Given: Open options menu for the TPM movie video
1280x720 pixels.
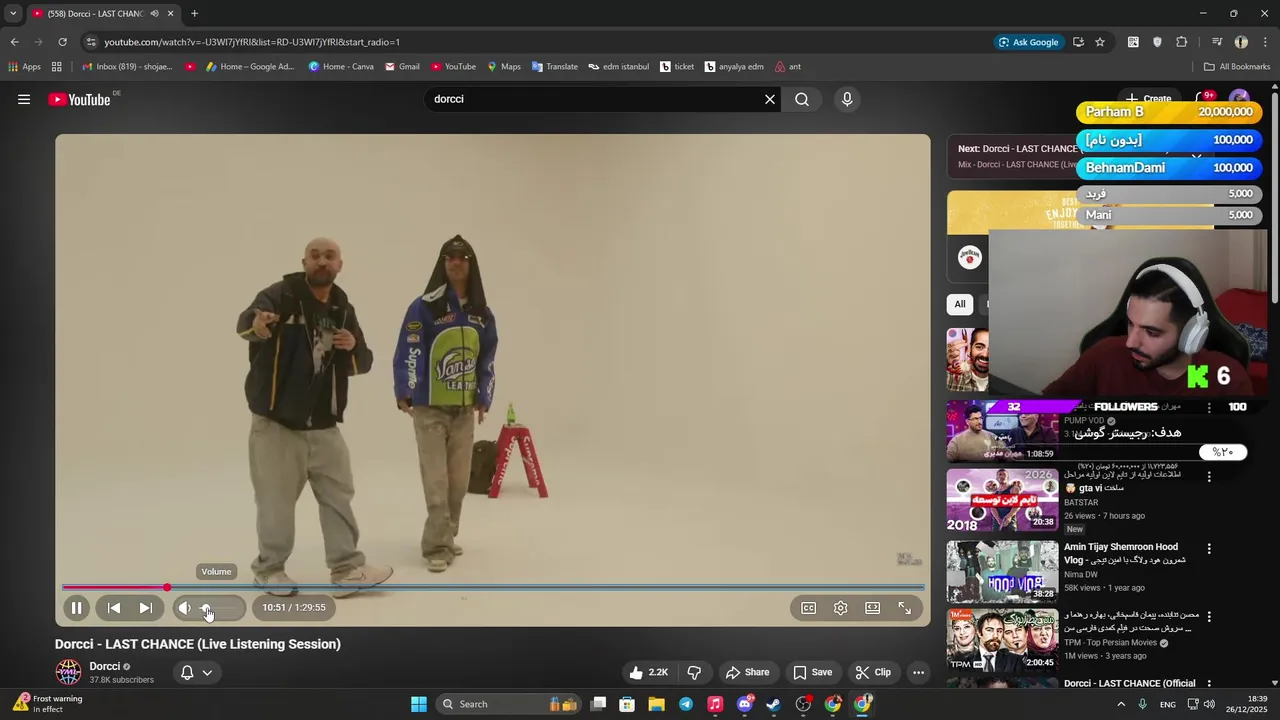Looking at the screenshot, I should (x=1209, y=616).
